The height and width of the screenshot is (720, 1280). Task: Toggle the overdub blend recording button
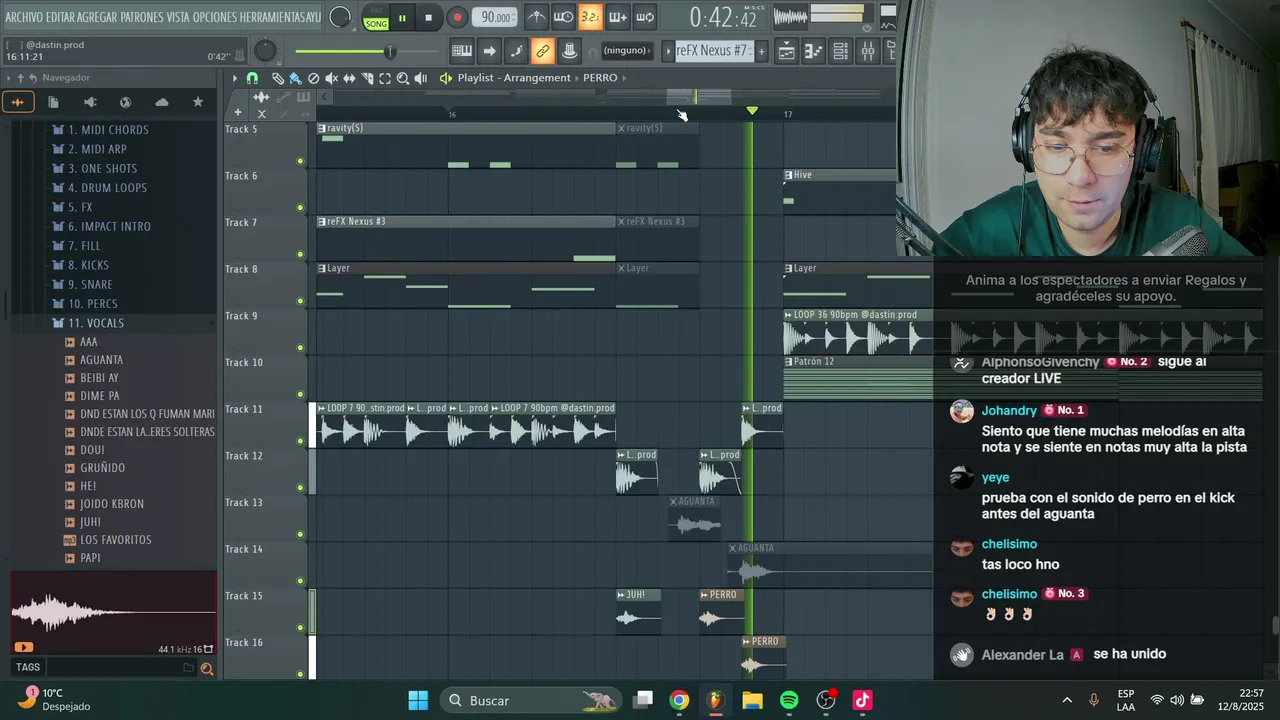tap(618, 17)
